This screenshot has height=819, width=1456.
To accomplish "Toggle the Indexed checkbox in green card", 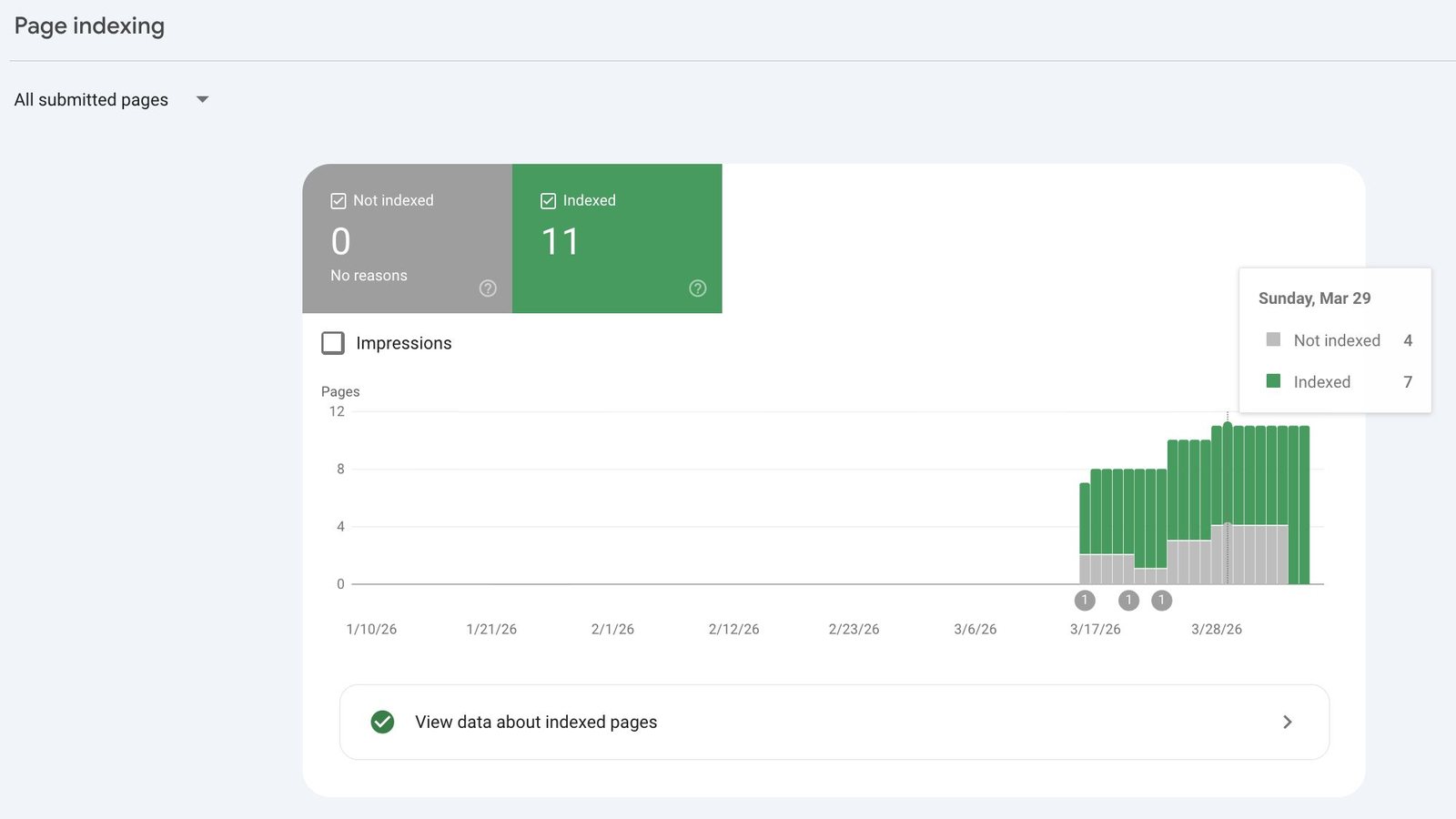I will point(548,201).
